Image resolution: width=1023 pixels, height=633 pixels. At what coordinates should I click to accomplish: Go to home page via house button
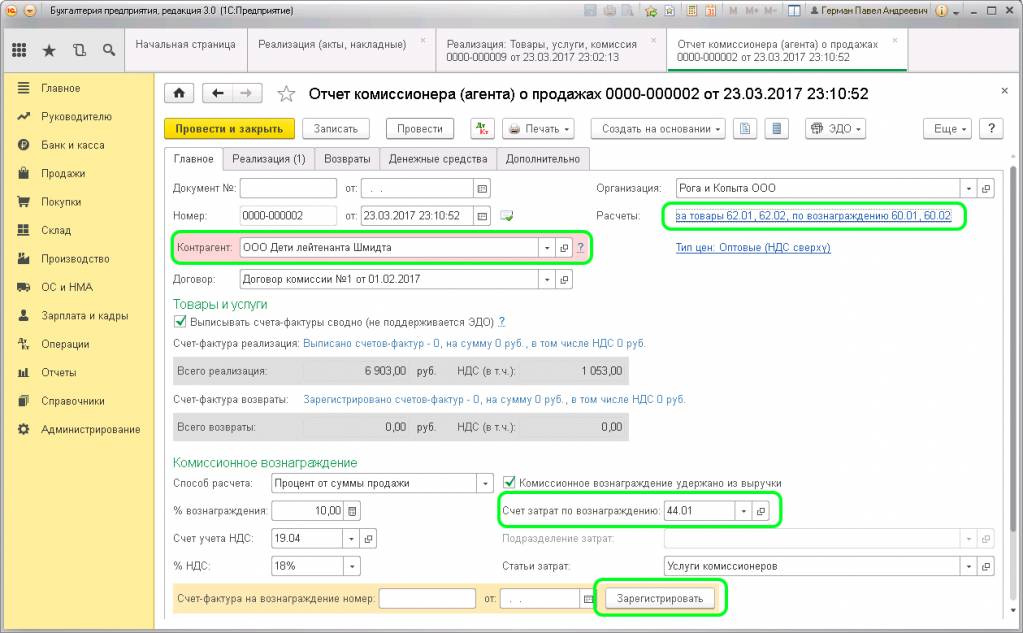(x=179, y=93)
